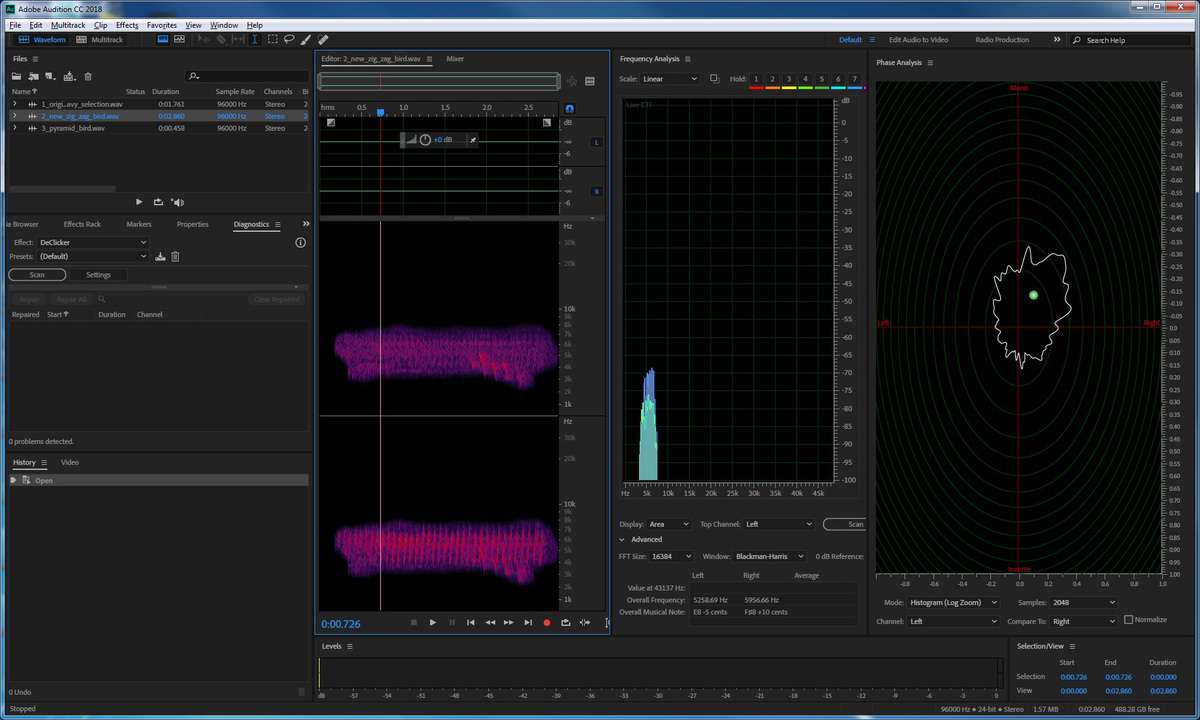1200x720 pixels.
Task: Open the Effect DeClicker dropdown
Action: (x=93, y=242)
